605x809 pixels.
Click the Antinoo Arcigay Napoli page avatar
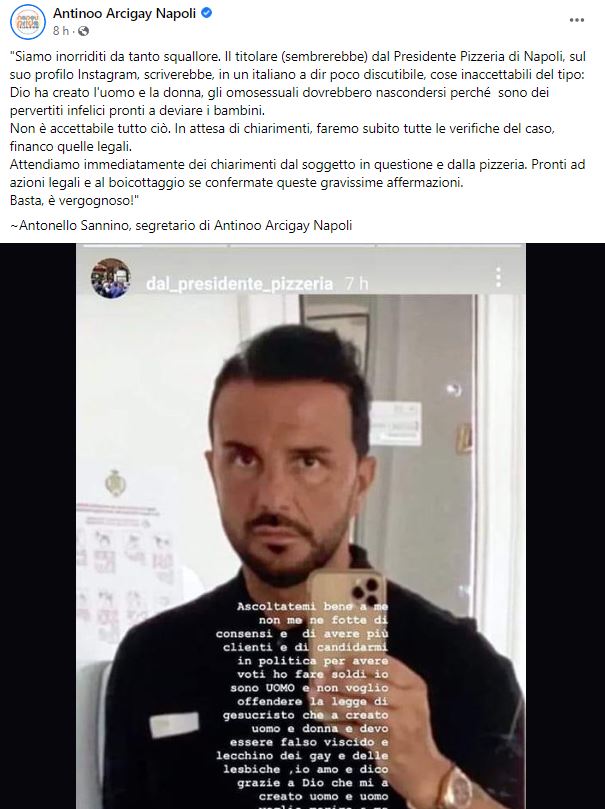coord(28,22)
